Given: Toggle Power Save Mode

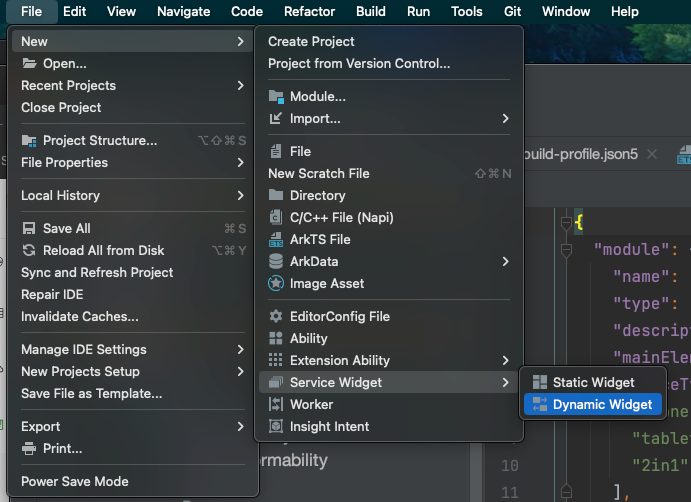Looking at the screenshot, I should [132, 481].
